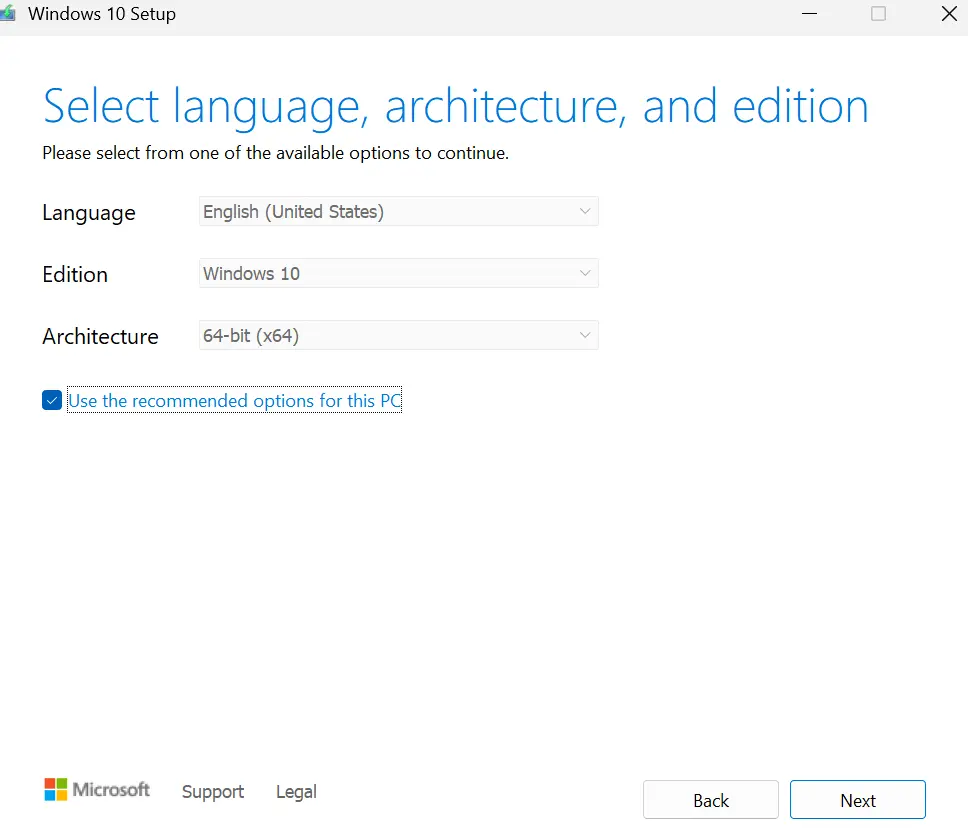
Task: Click the Microsoft logo in the footer
Action: (97, 790)
